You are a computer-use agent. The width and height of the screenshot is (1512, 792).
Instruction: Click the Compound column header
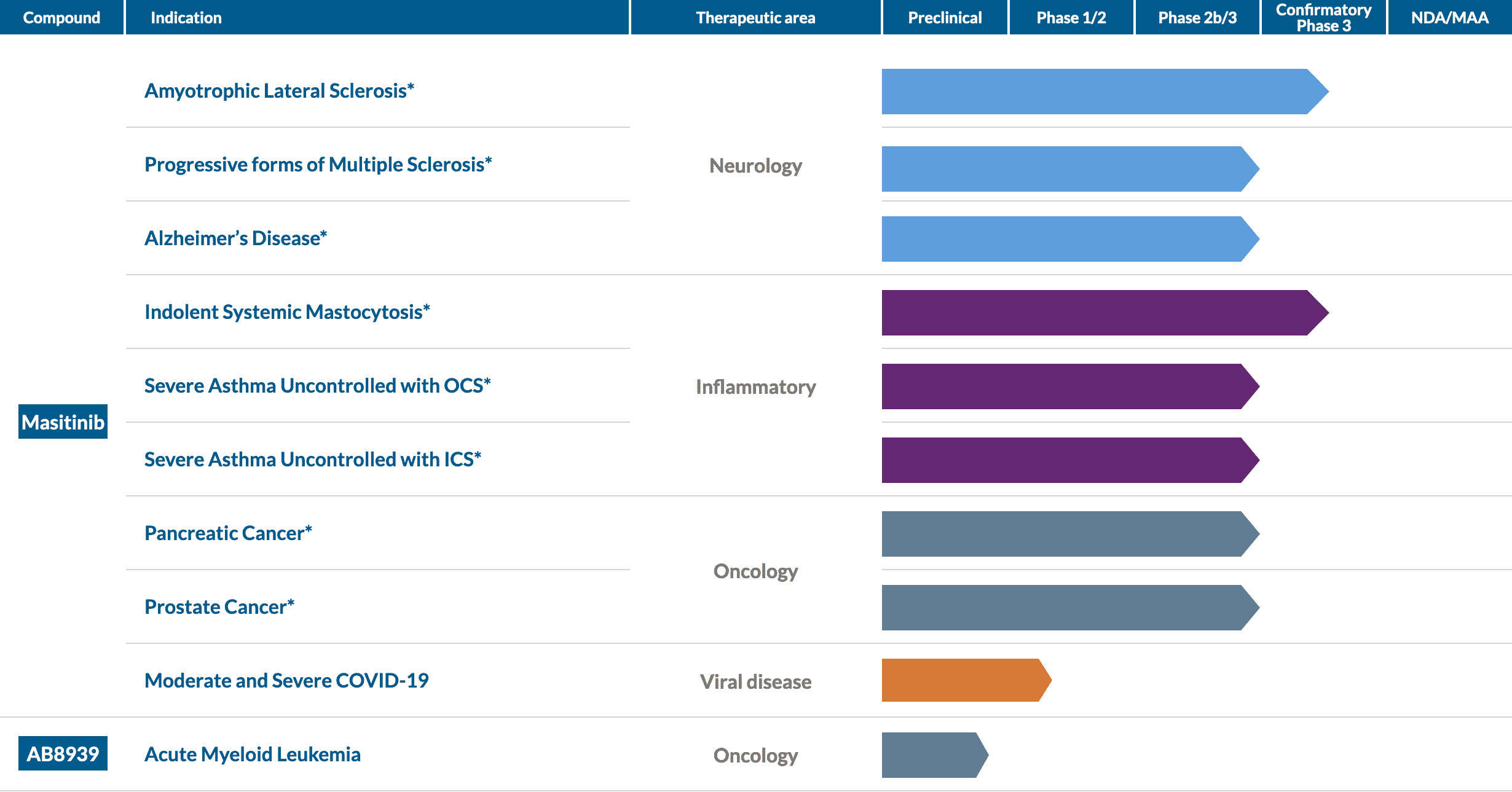(61, 17)
